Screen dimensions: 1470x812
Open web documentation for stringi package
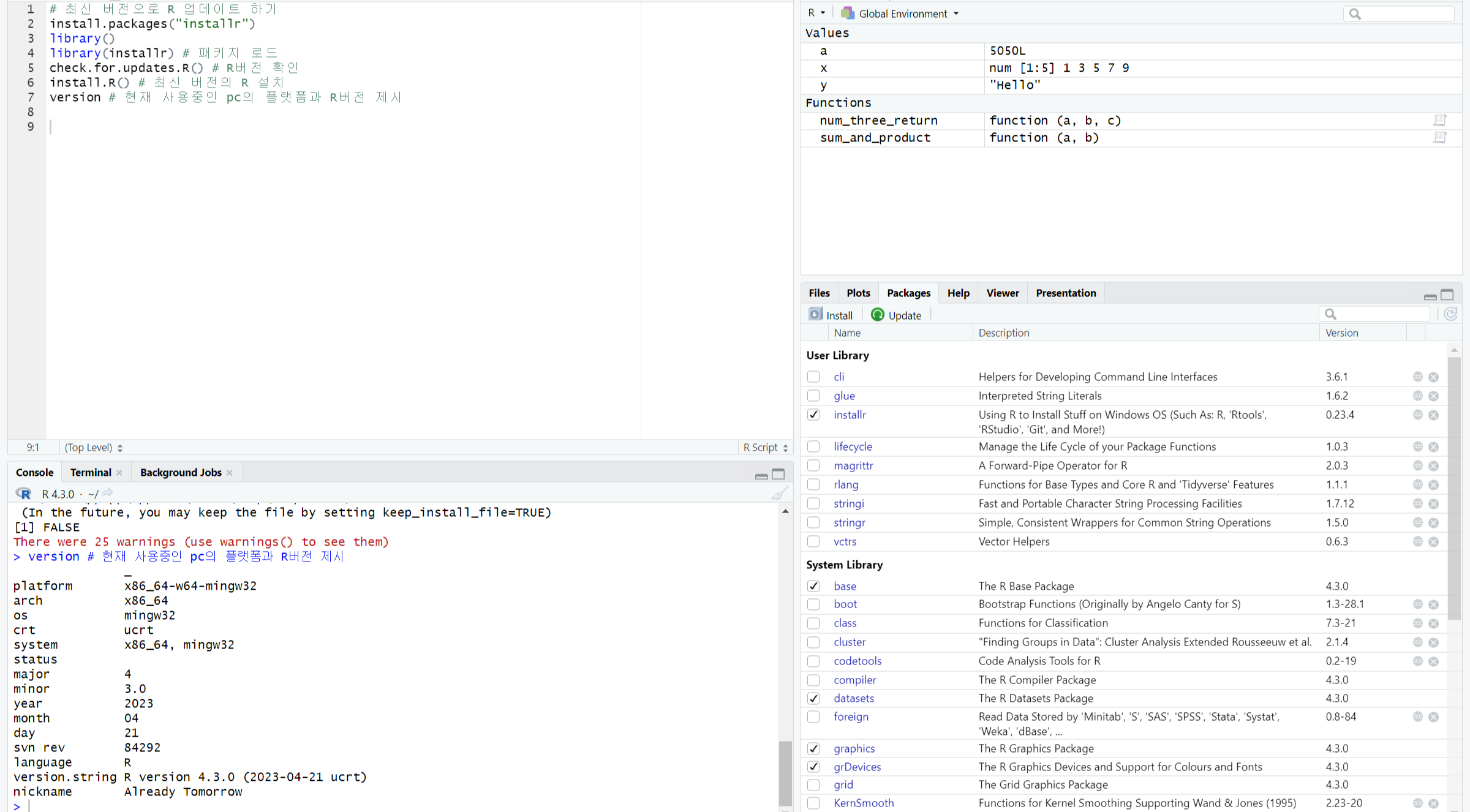[1418, 503]
